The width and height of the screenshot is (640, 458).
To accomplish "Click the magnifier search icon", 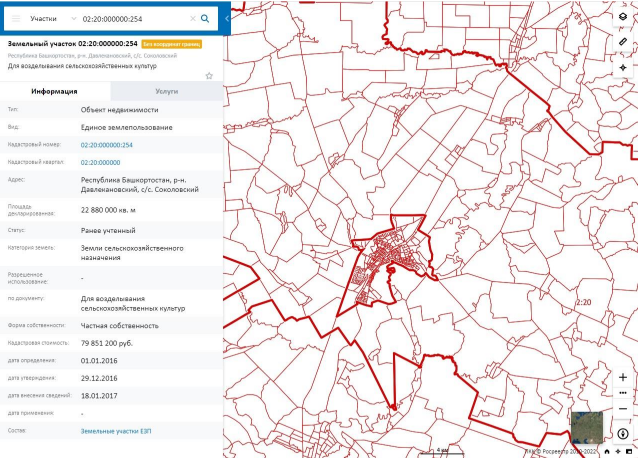I will [206, 18].
